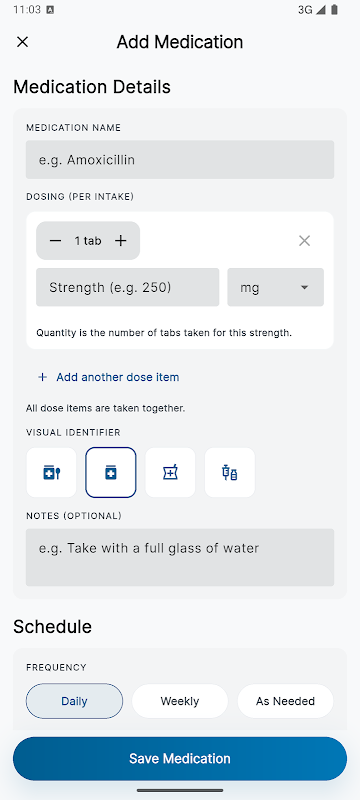This screenshot has height=800, width=360.
Task: Select the medicine bottle with spoon icon
Action: coord(52,472)
